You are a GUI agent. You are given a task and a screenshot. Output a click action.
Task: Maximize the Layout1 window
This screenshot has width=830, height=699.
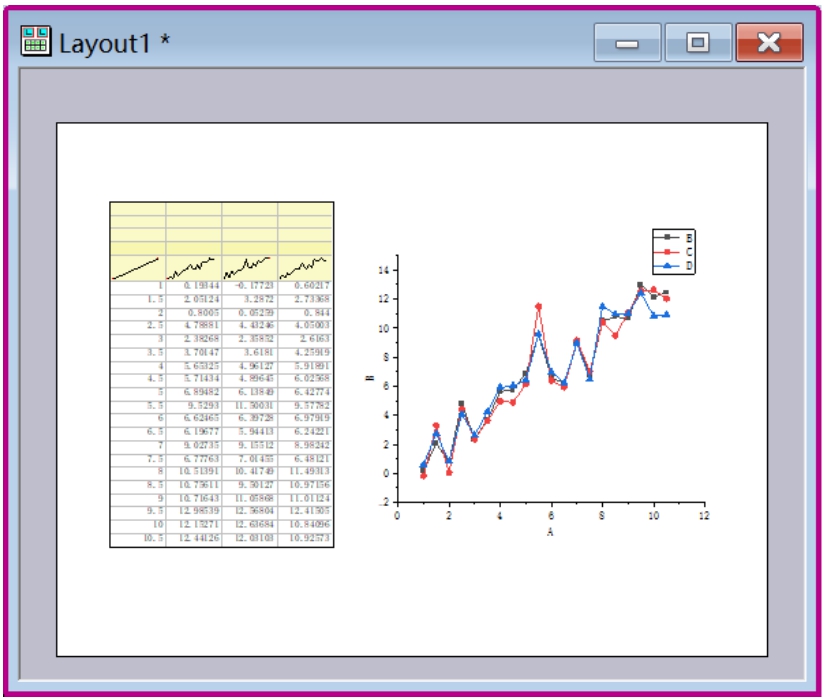(x=697, y=43)
